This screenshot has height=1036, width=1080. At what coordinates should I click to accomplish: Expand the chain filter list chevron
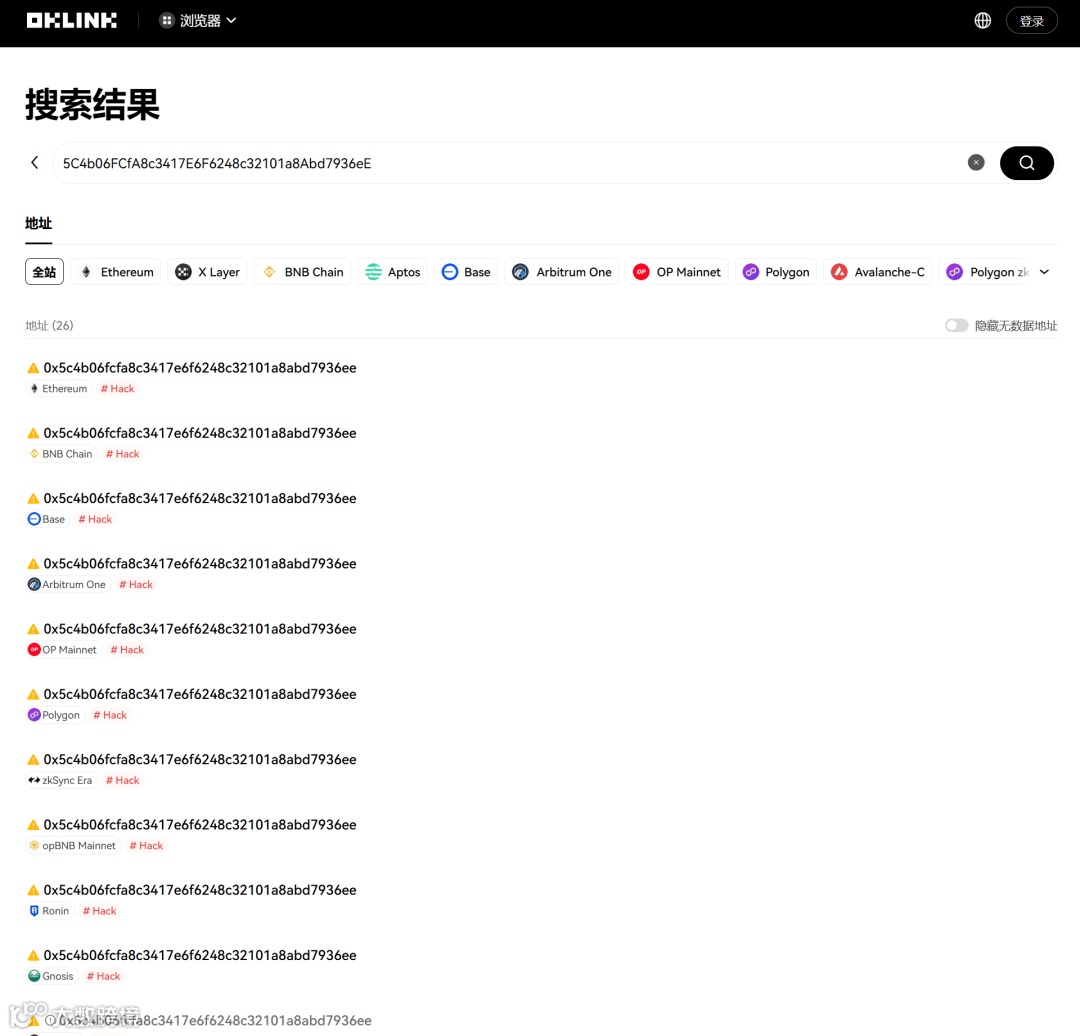[x=1044, y=271]
